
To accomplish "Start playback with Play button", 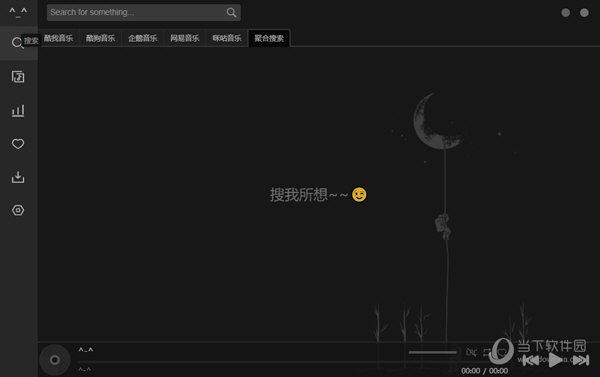I will (555, 360).
